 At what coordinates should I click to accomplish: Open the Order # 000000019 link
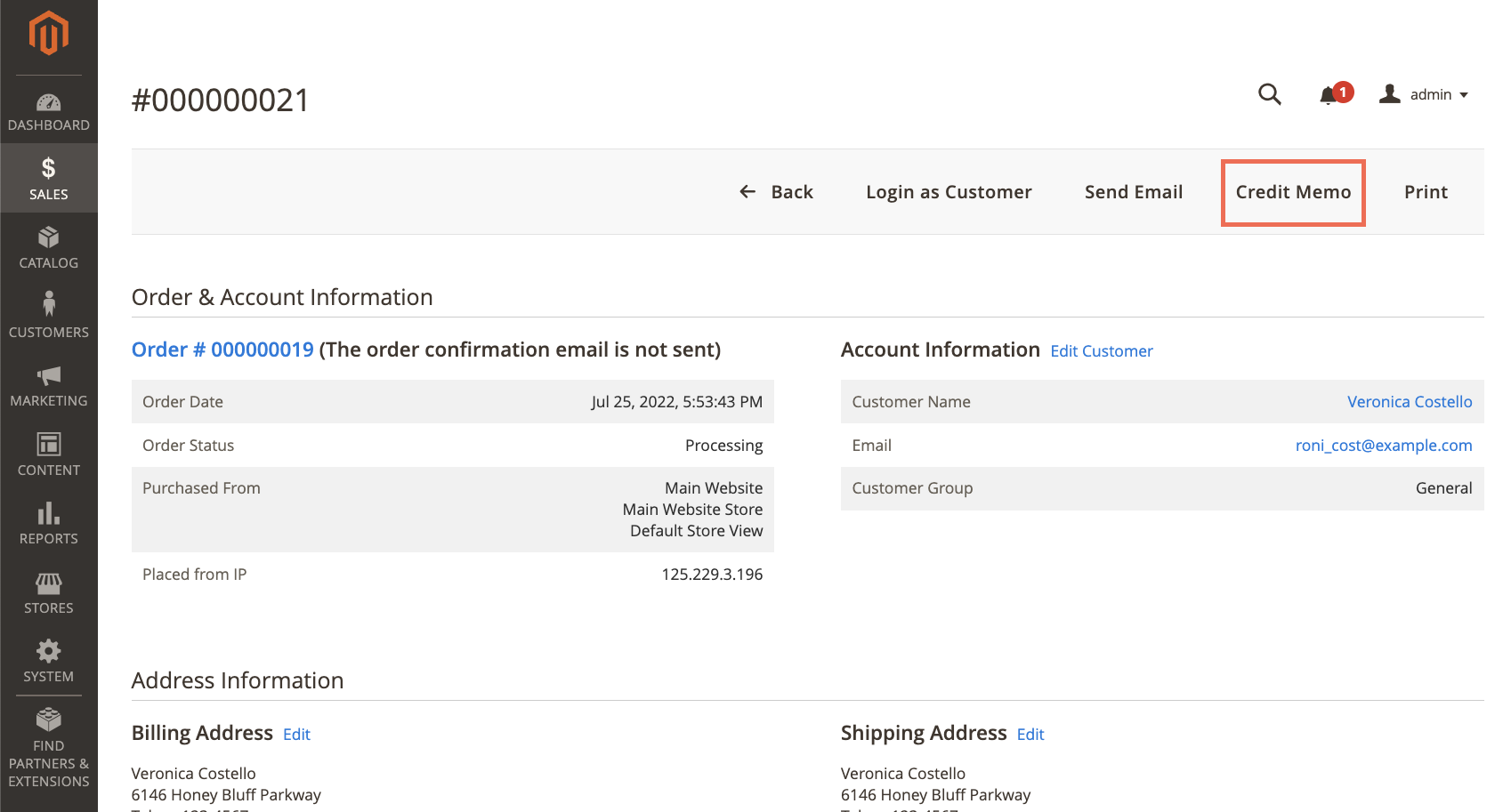[x=222, y=350]
